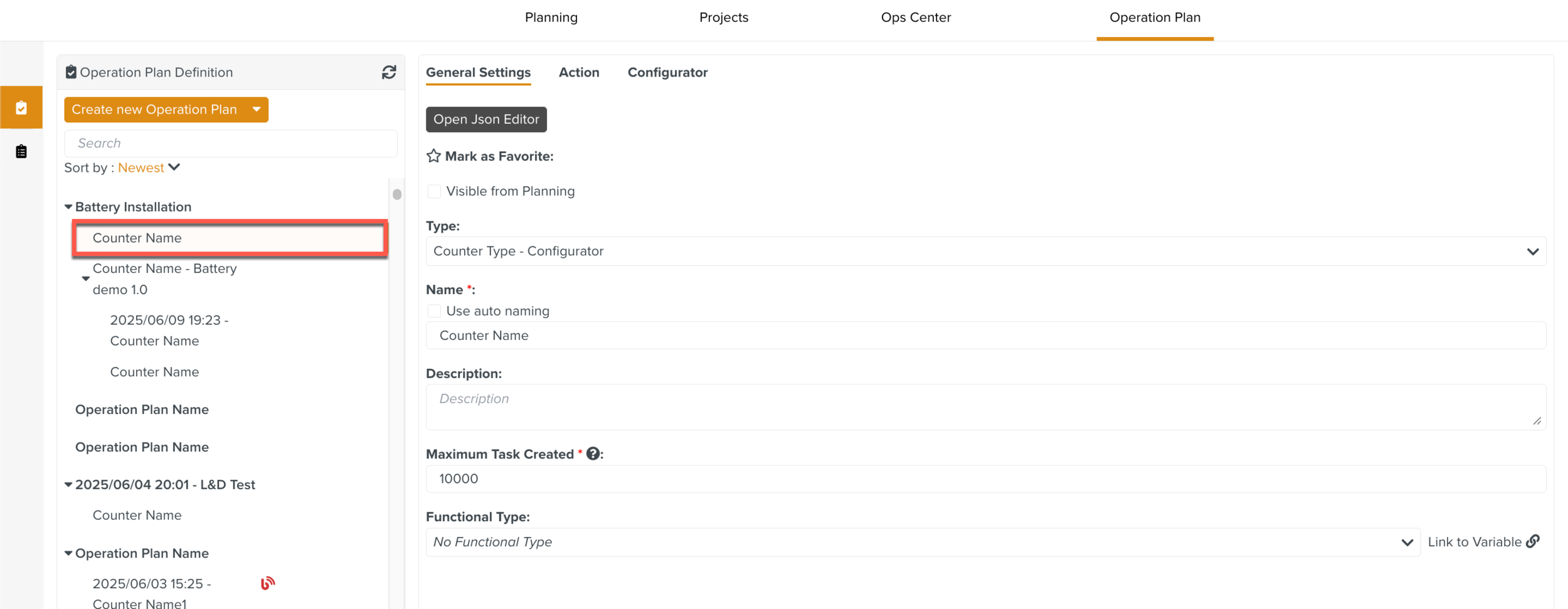The width and height of the screenshot is (1568, 609).
Task: Click the star icon to mark as favorite
Action: [433, 156]
